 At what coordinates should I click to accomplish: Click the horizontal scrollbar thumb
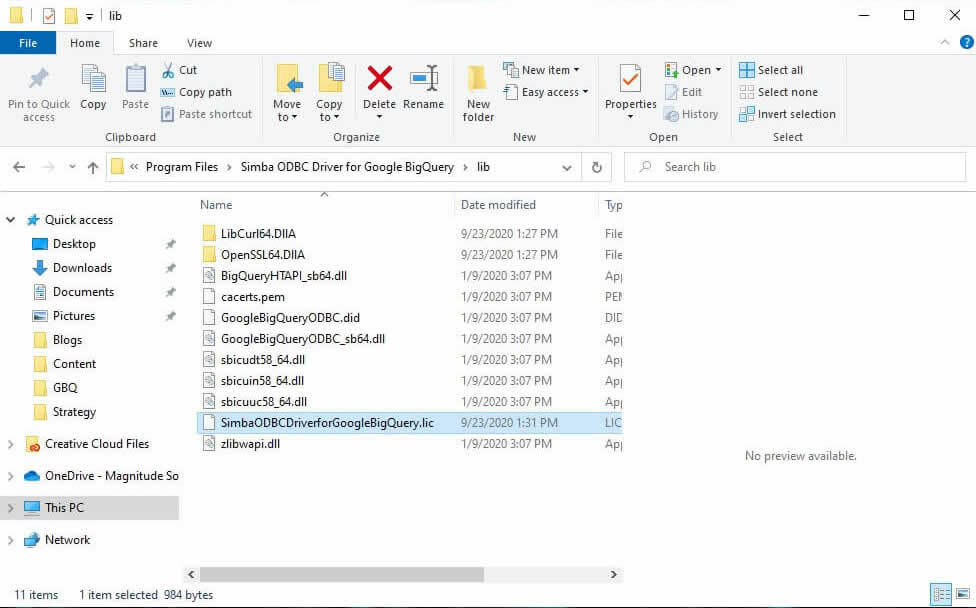(342, 574)
